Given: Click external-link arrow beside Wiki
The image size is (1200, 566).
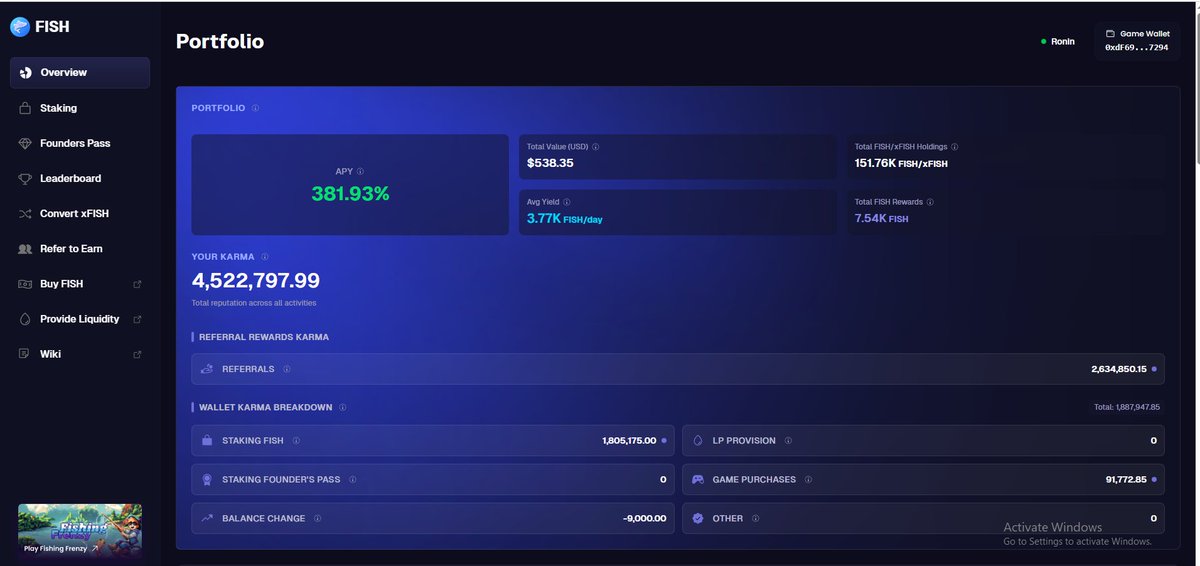Looking at the screenshot, I should click(137, 354).
